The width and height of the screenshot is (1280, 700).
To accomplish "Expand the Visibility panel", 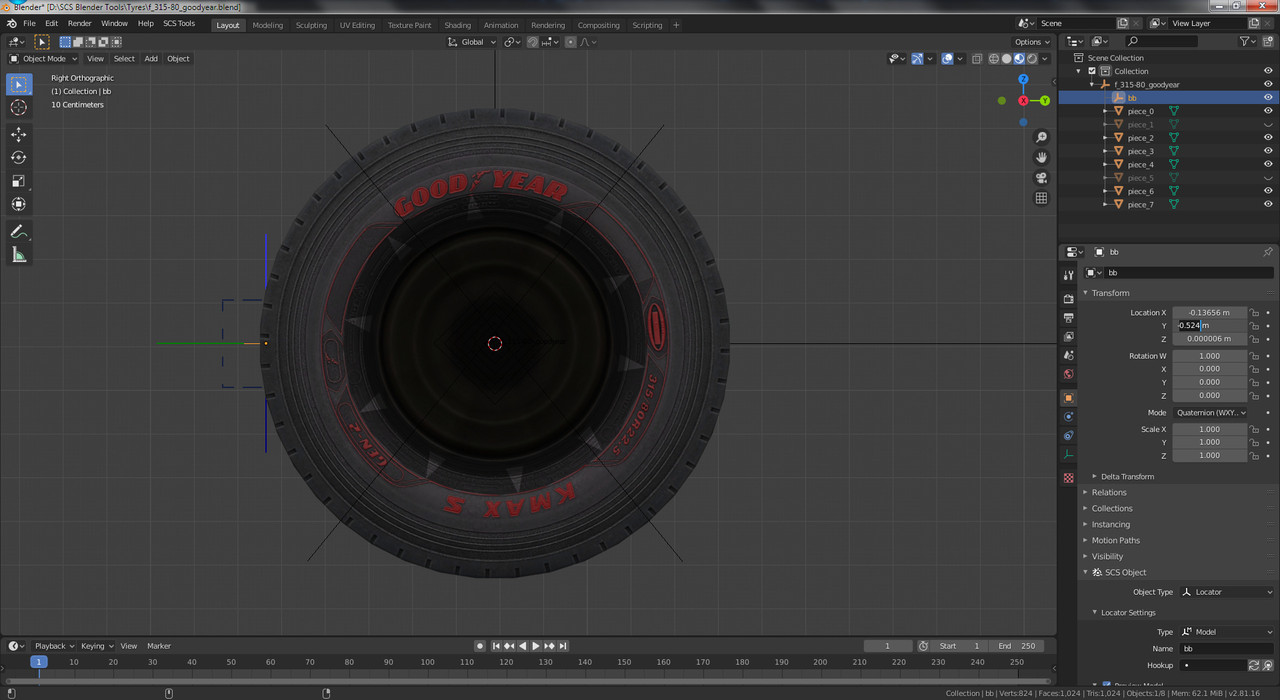I will click(1107, 556).
